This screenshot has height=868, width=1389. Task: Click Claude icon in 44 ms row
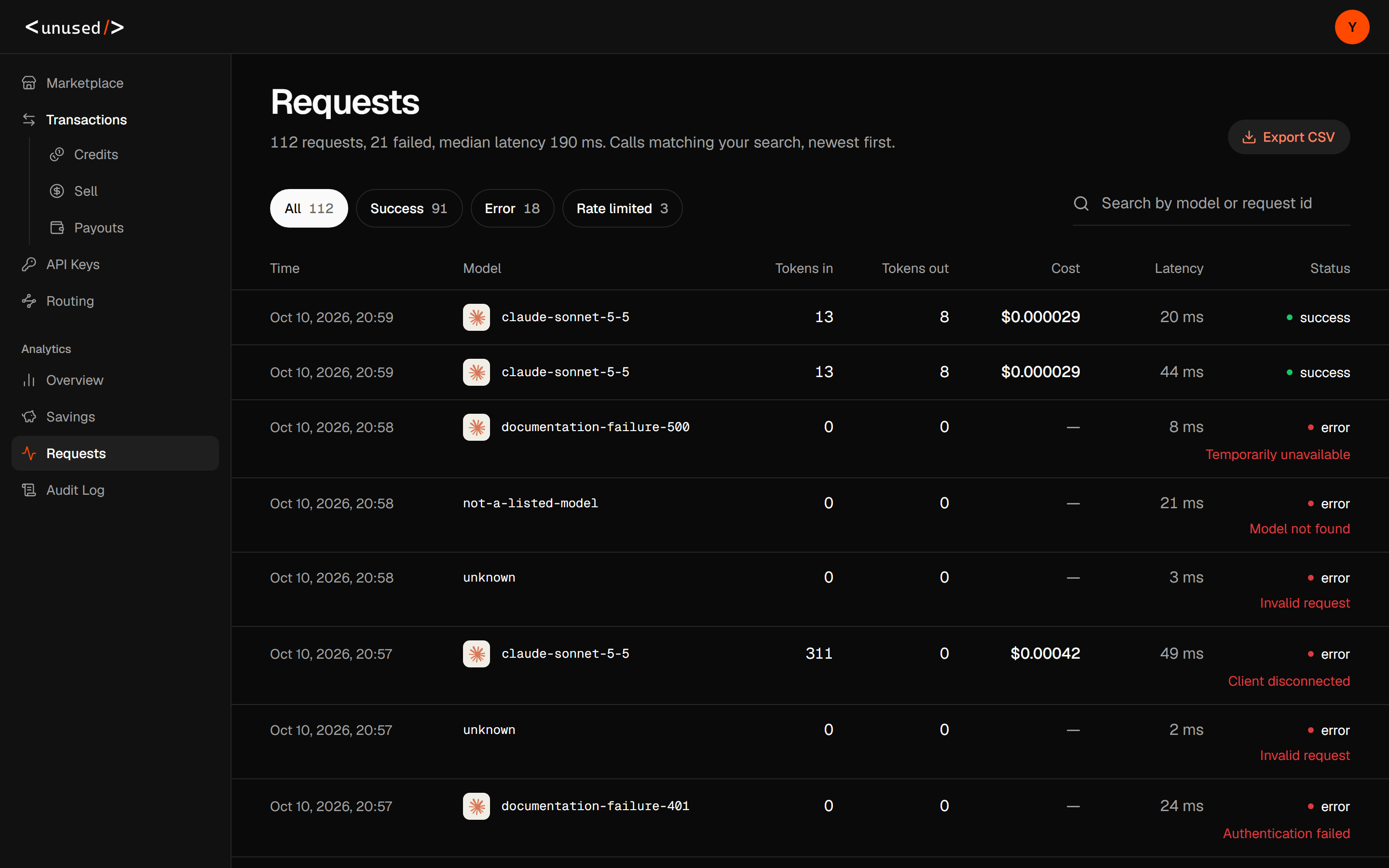pos(477,372)
